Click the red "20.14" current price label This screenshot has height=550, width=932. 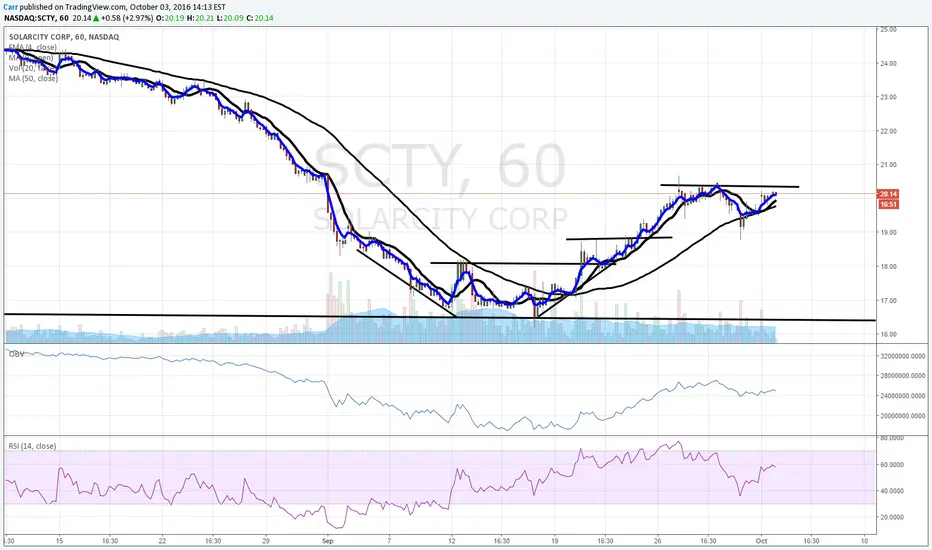click(888, 194)
